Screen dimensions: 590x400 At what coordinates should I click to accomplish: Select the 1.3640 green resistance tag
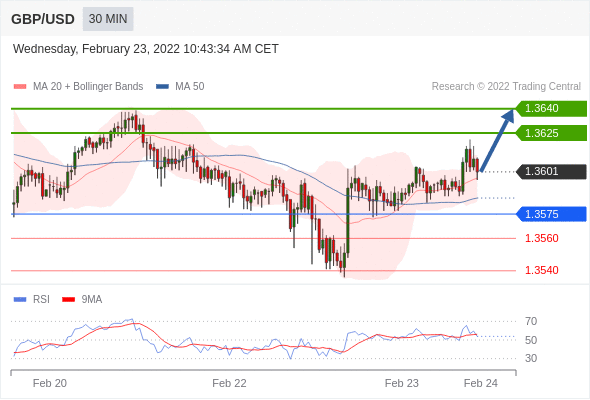[x=551, y=108]
